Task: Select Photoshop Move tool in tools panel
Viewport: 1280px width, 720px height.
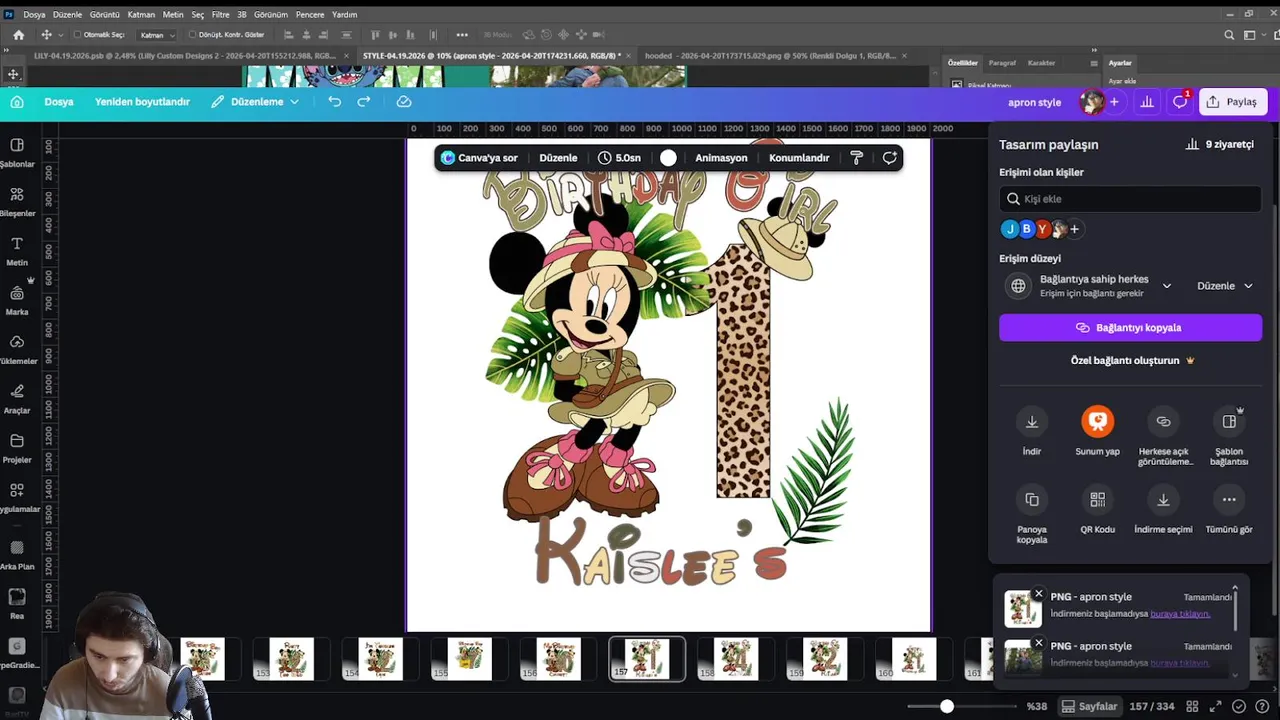Action: tap(13, 74)
